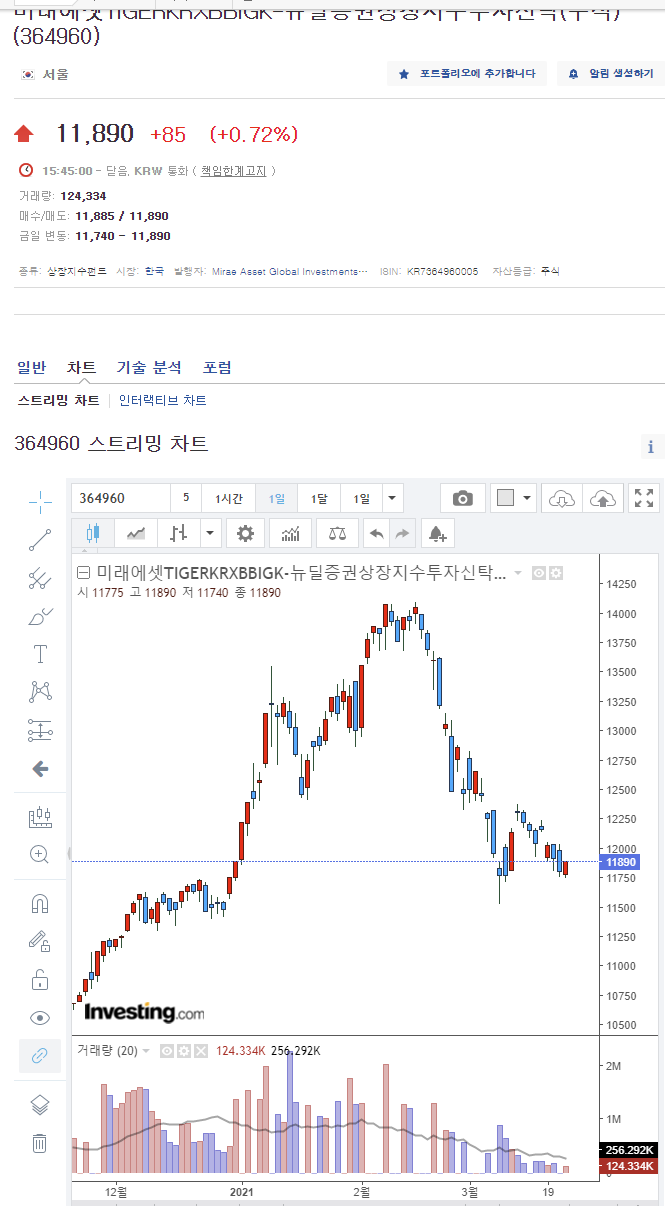Take a chart snapshot with the camera icon
Viewport: 665px width, 1206px height.
click(463, 498)
